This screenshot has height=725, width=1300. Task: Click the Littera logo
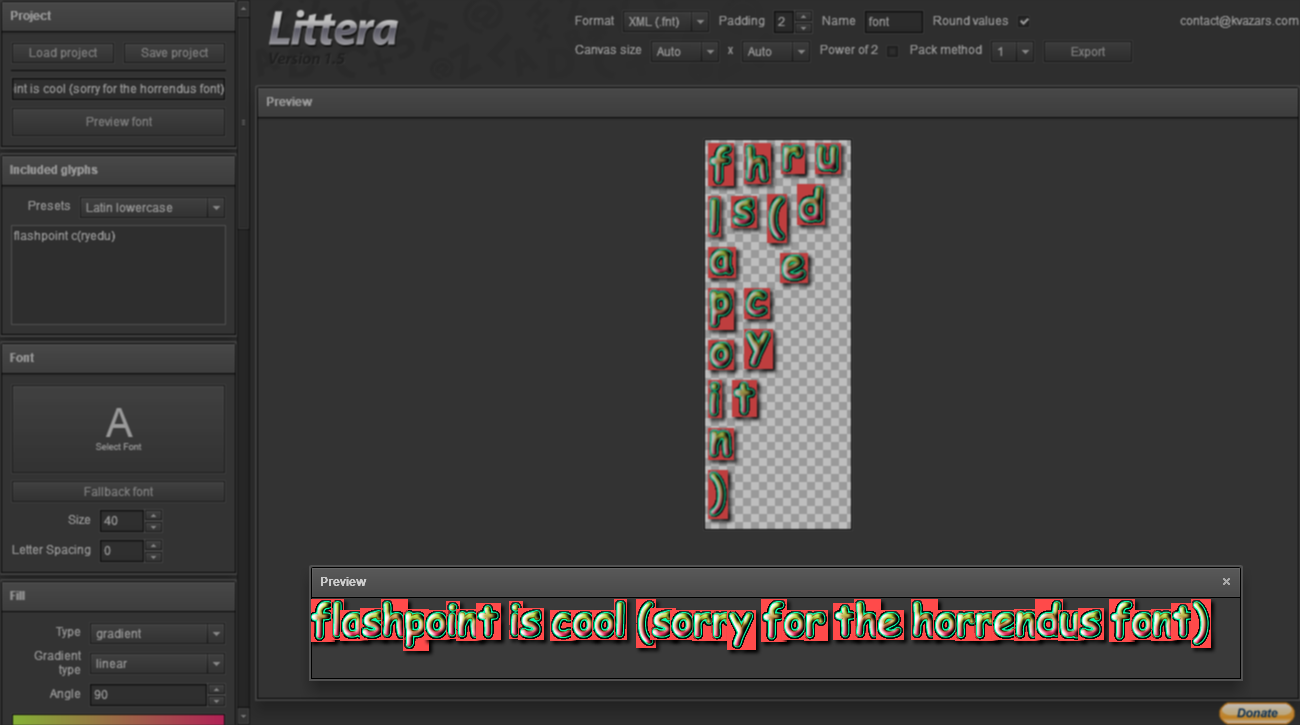(x=333, y=30)
